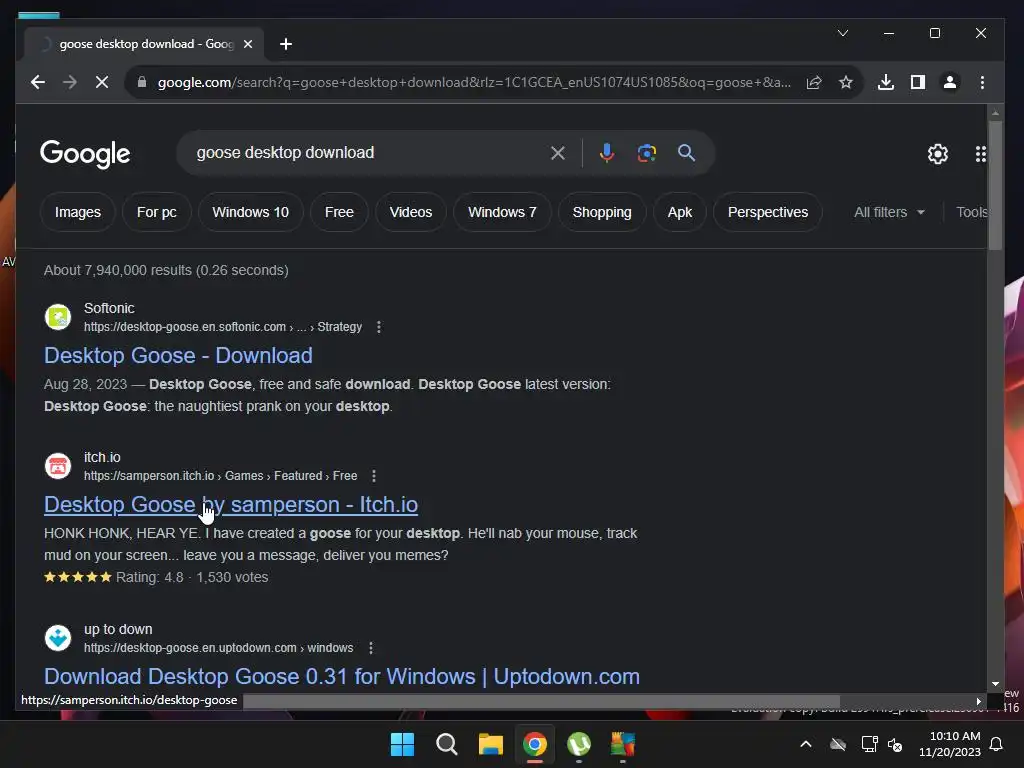Open Softonic result options menu

coord(379,327)
